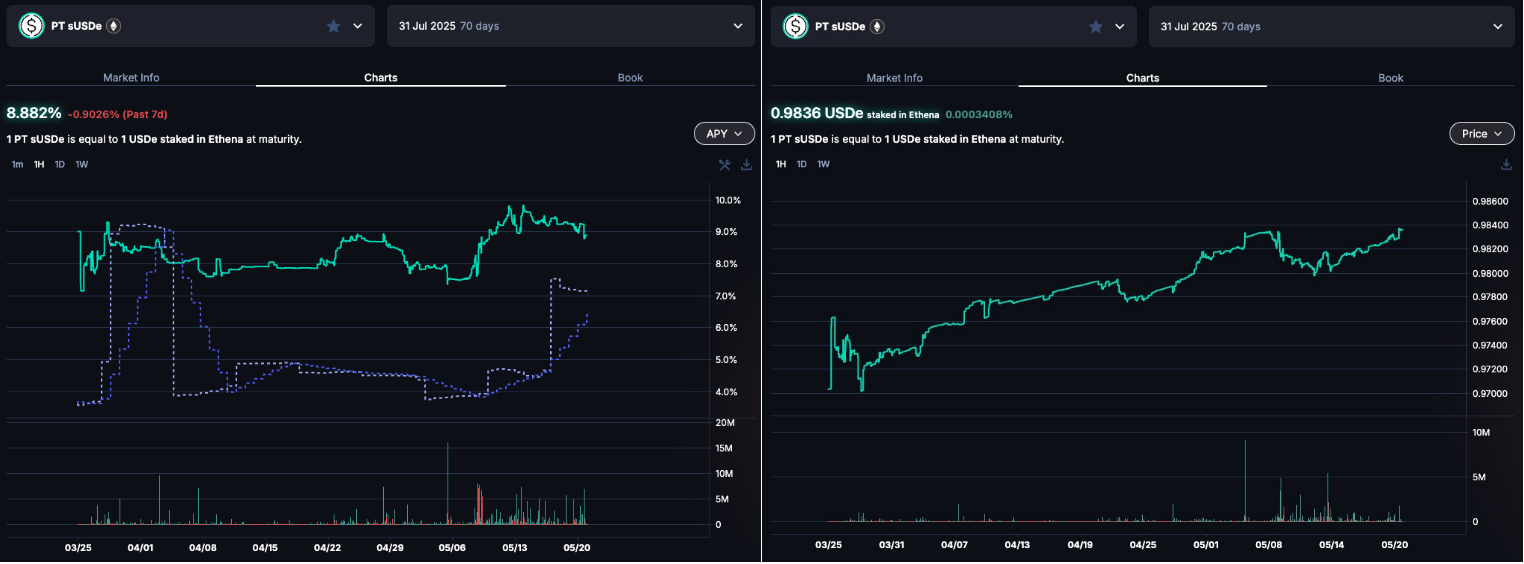Click the Ethereum network icon in right panel

877,26
